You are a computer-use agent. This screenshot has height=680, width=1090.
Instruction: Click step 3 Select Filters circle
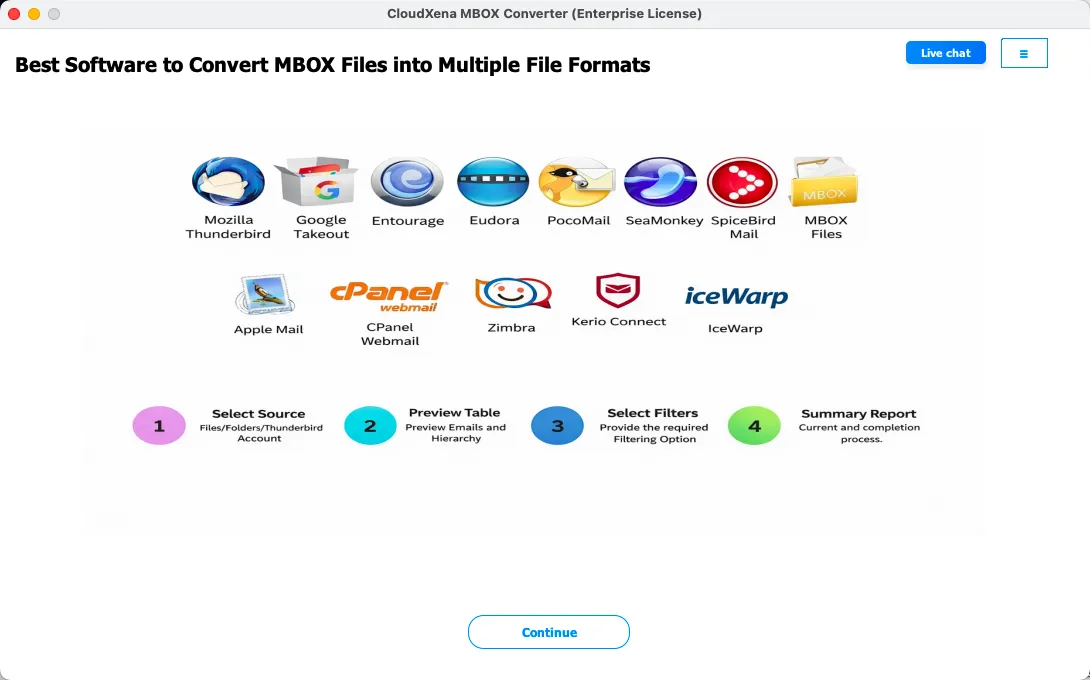pos(557,426)
